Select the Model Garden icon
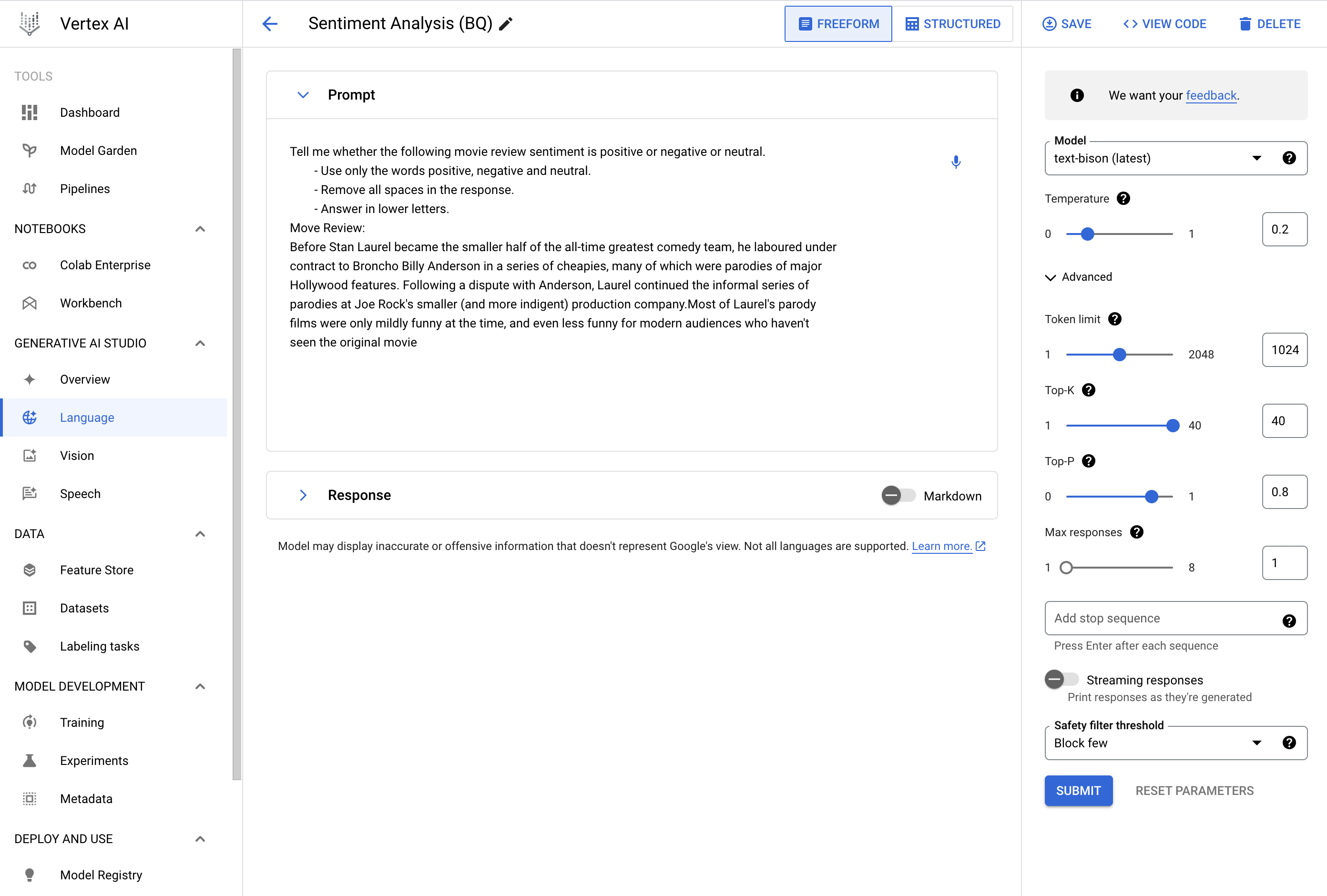Image resolution: width=1327 pixels, height=896 pixels. tap(28, 150)
